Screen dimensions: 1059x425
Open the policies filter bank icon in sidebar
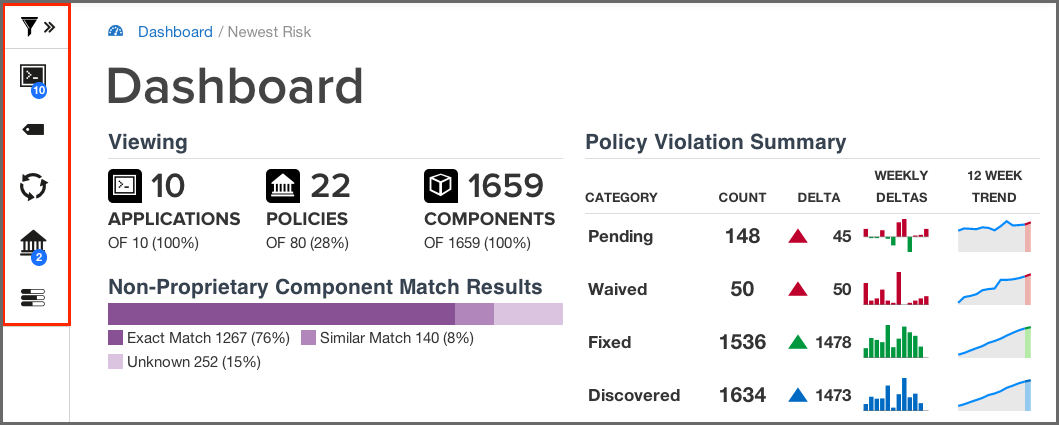[x=34, y=244]
